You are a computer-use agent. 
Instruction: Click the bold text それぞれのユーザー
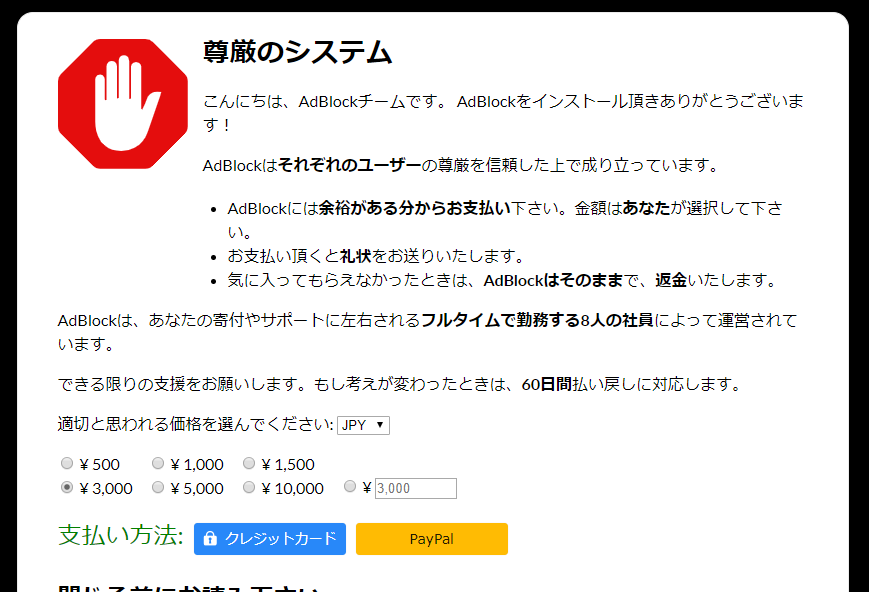(350, 165)
